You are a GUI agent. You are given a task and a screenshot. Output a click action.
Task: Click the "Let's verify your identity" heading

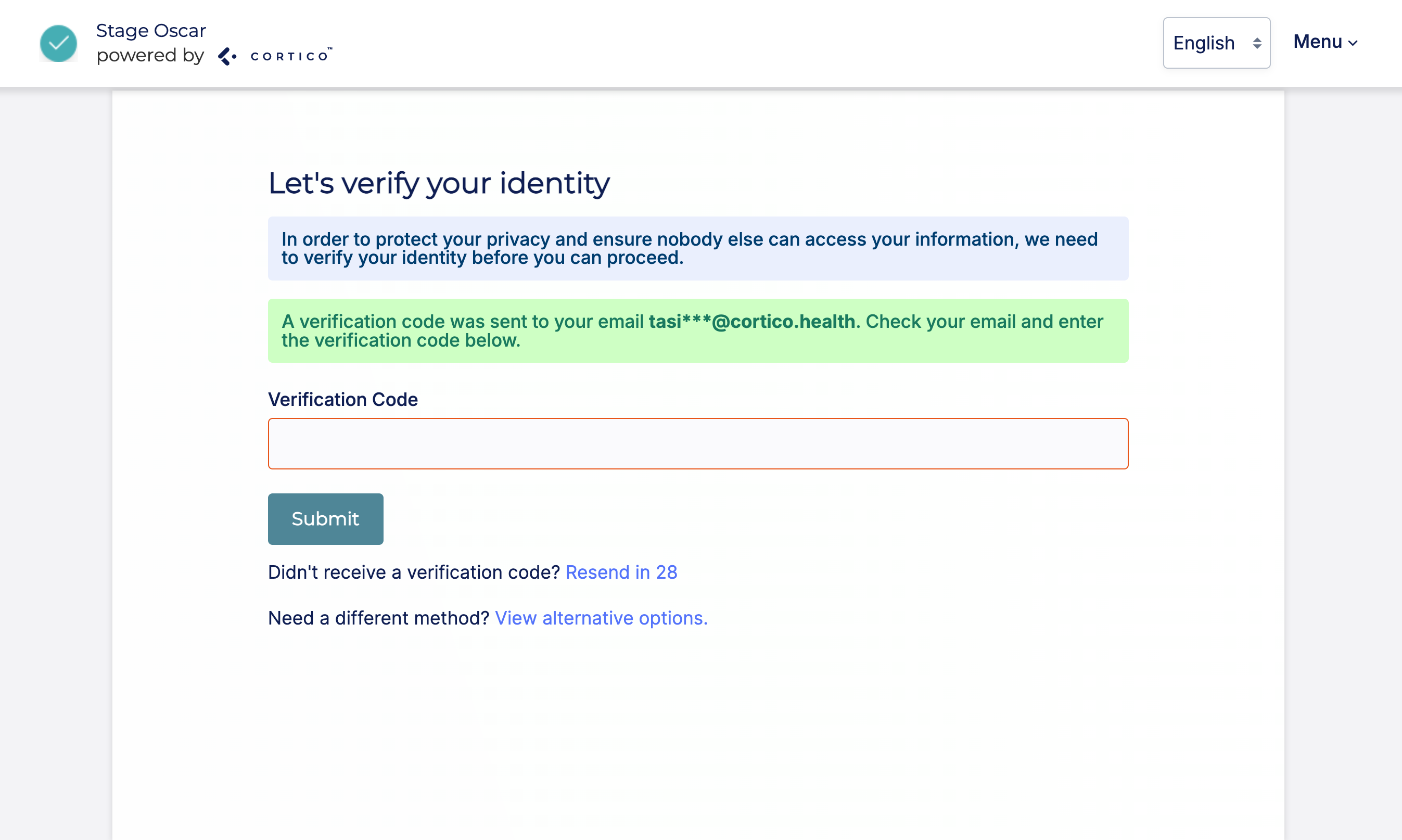pyautogui.click(x=439, y=183)
